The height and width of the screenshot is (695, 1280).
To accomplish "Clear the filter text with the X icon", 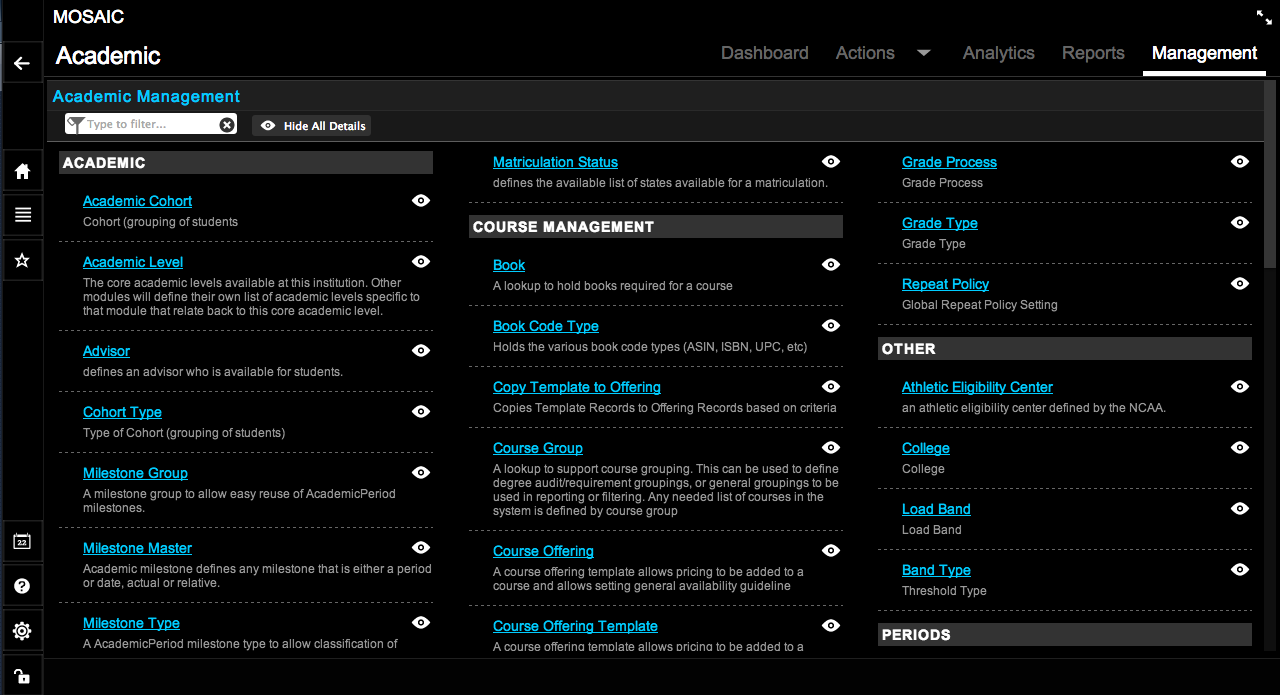I will [227, 125].
